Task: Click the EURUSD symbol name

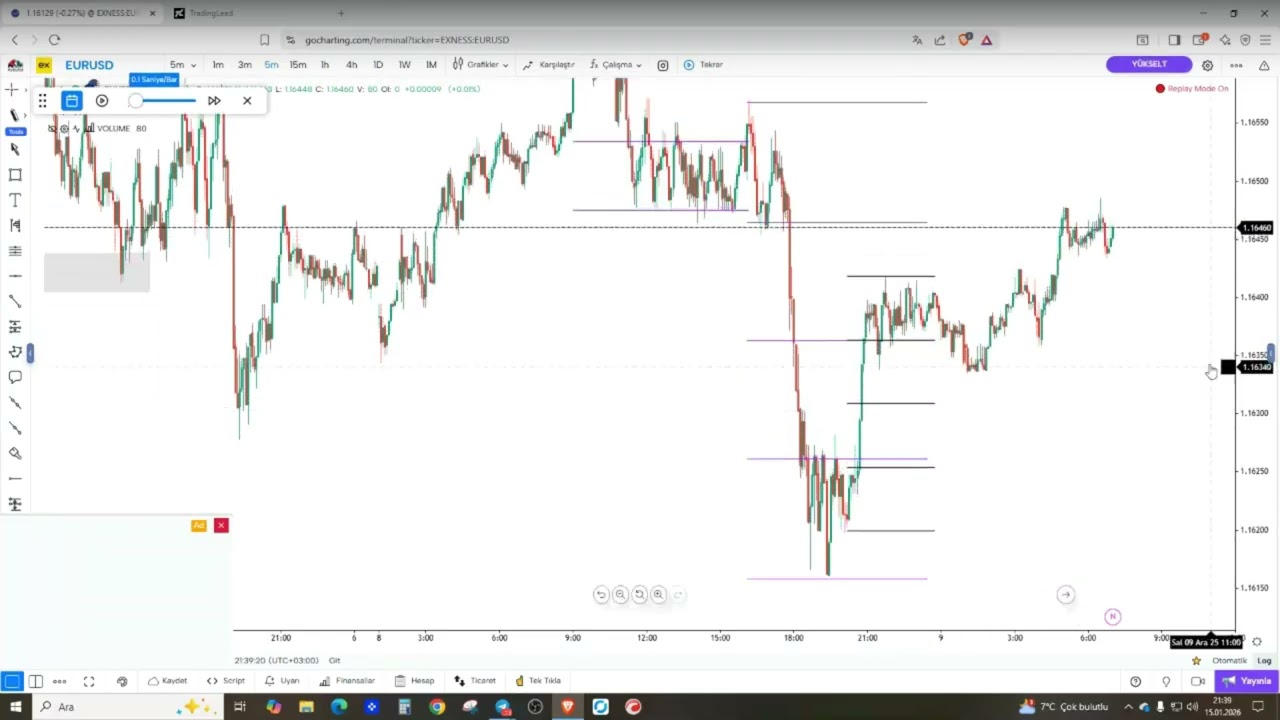Action: (x=89, y=65)
